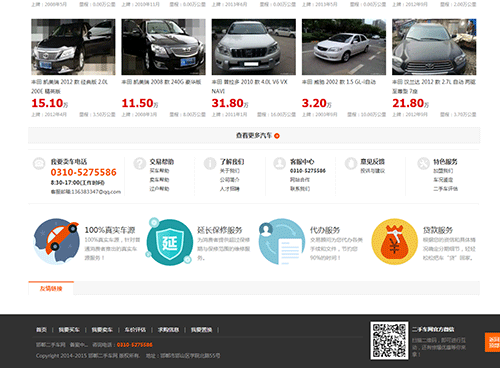Open the white Vios 2002 sedan photo

(x=344, y=47)
